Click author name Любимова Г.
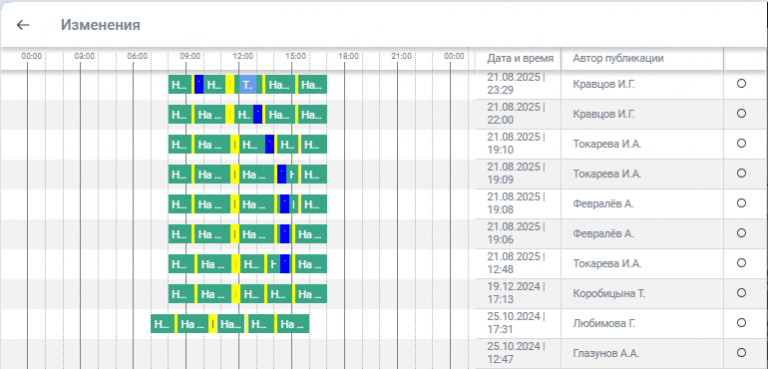 pos(605,323)
